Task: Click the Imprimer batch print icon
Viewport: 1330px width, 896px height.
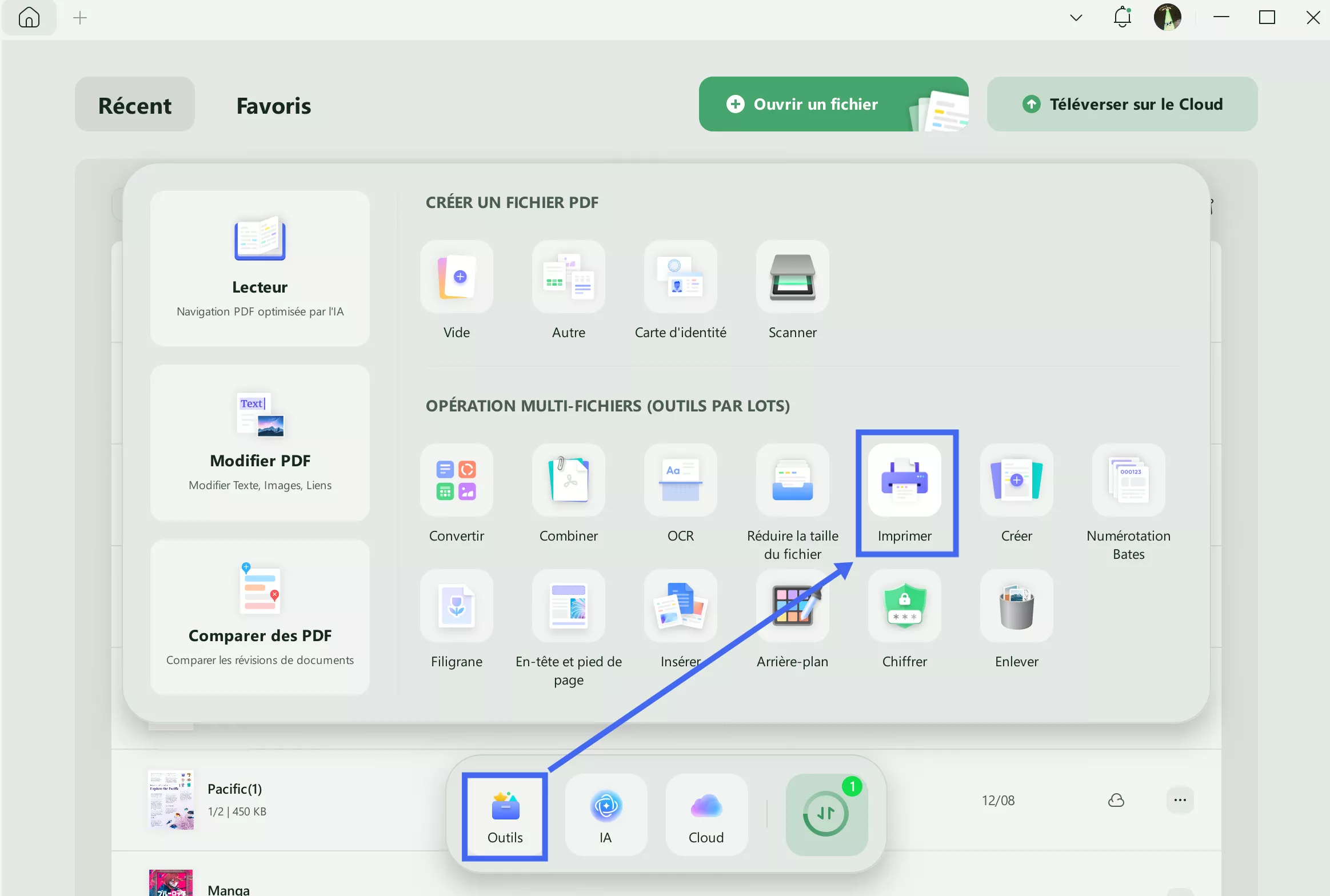Action: tap(904, 481)
